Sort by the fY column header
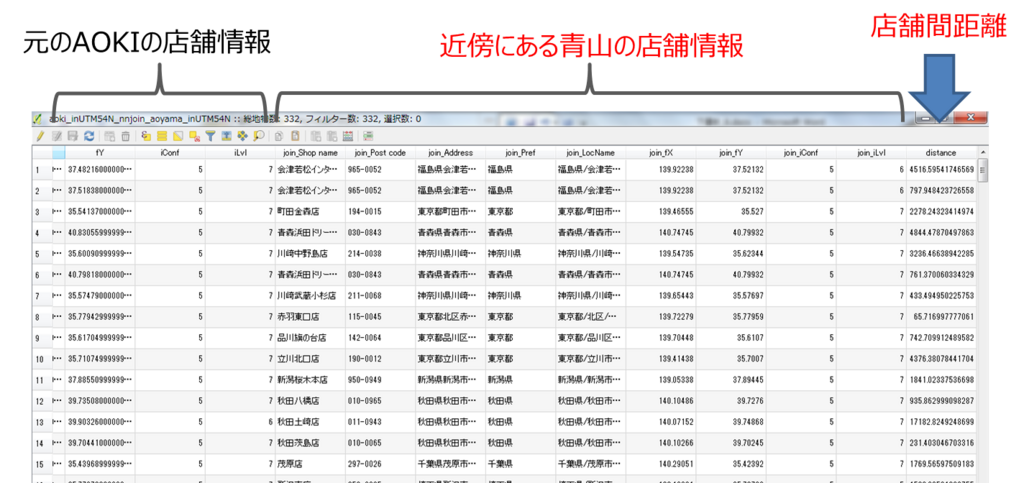1024x483 pixels. [100, 153]
